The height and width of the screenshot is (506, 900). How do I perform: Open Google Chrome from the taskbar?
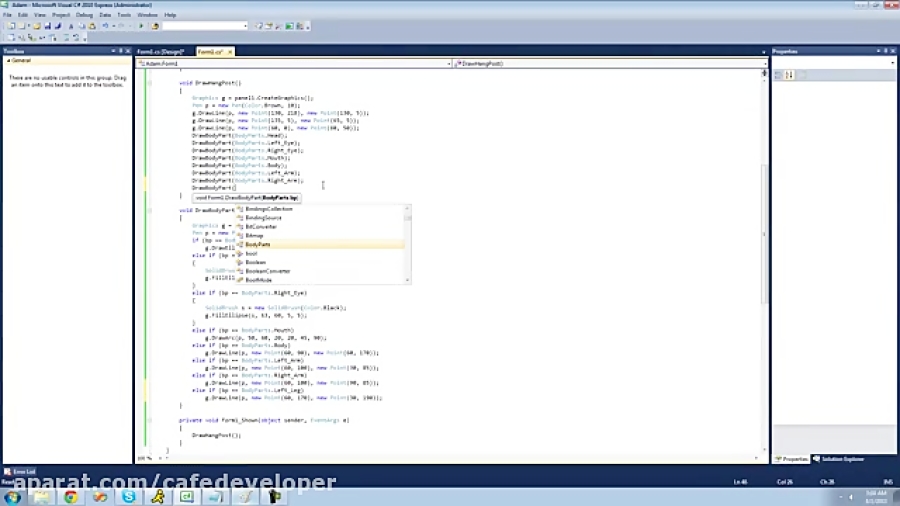click(71, 497)
